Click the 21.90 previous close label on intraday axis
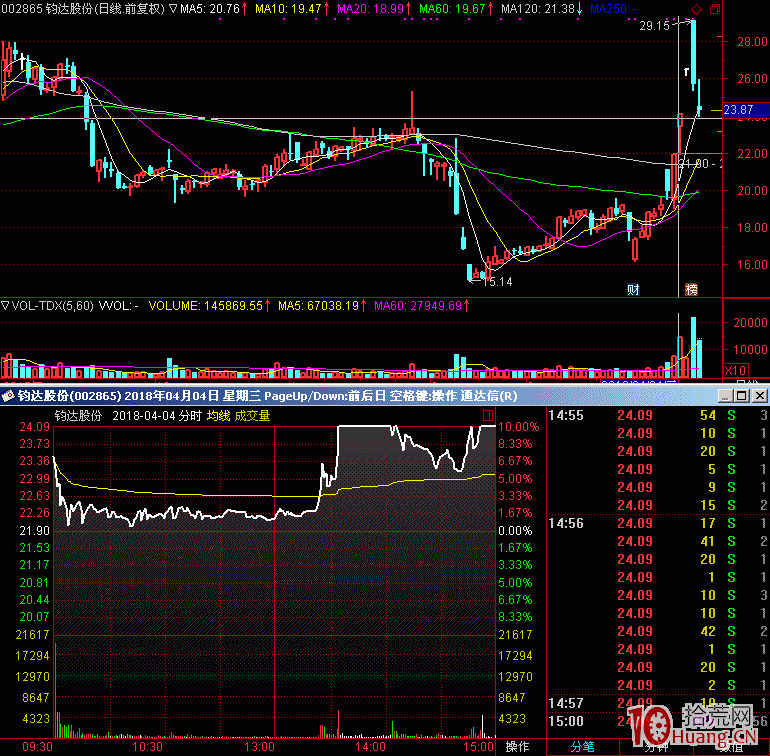 click(x=34, y=531)
